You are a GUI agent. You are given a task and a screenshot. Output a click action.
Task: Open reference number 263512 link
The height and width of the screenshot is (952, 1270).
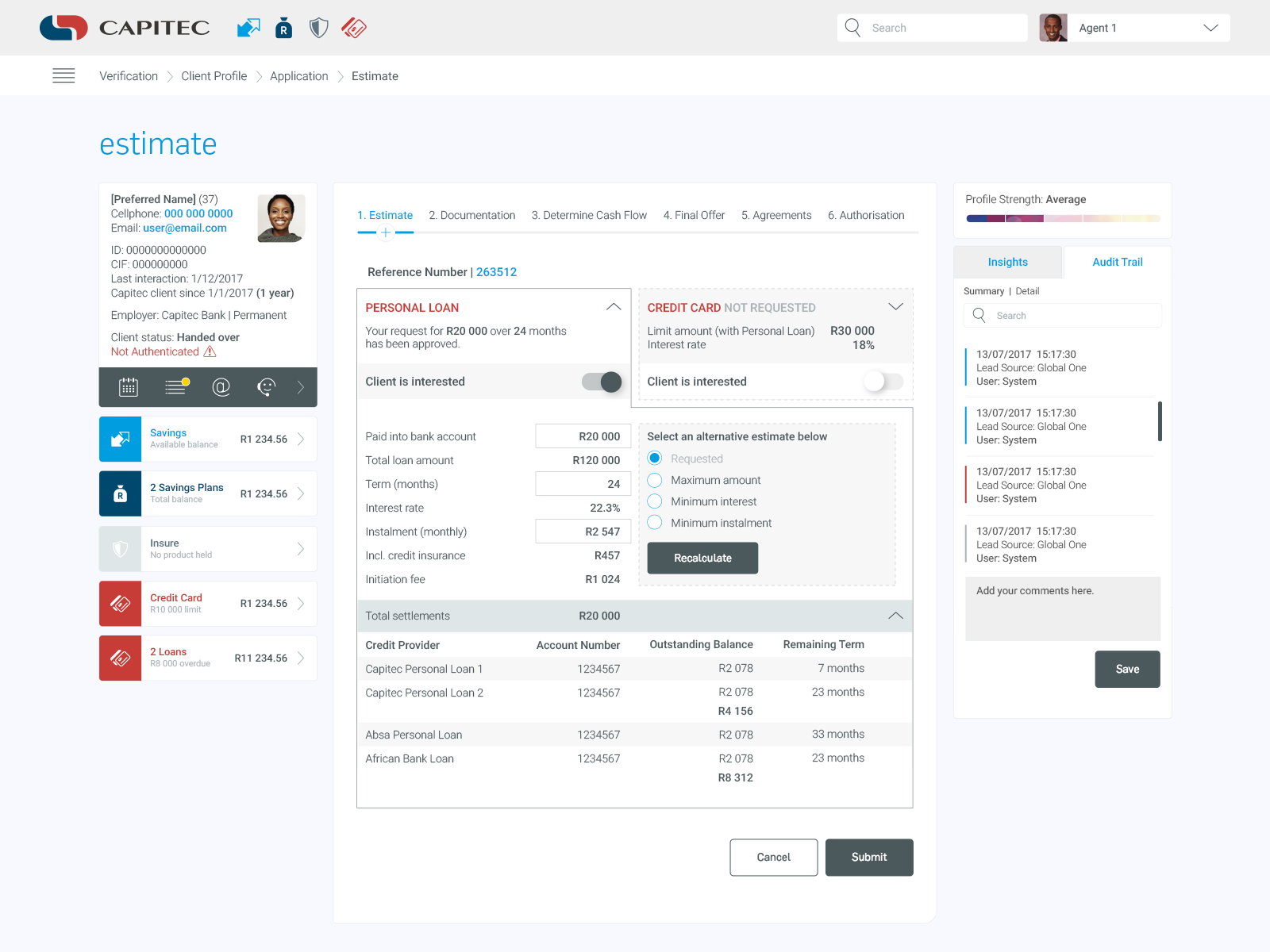click(x=496, y=272)
